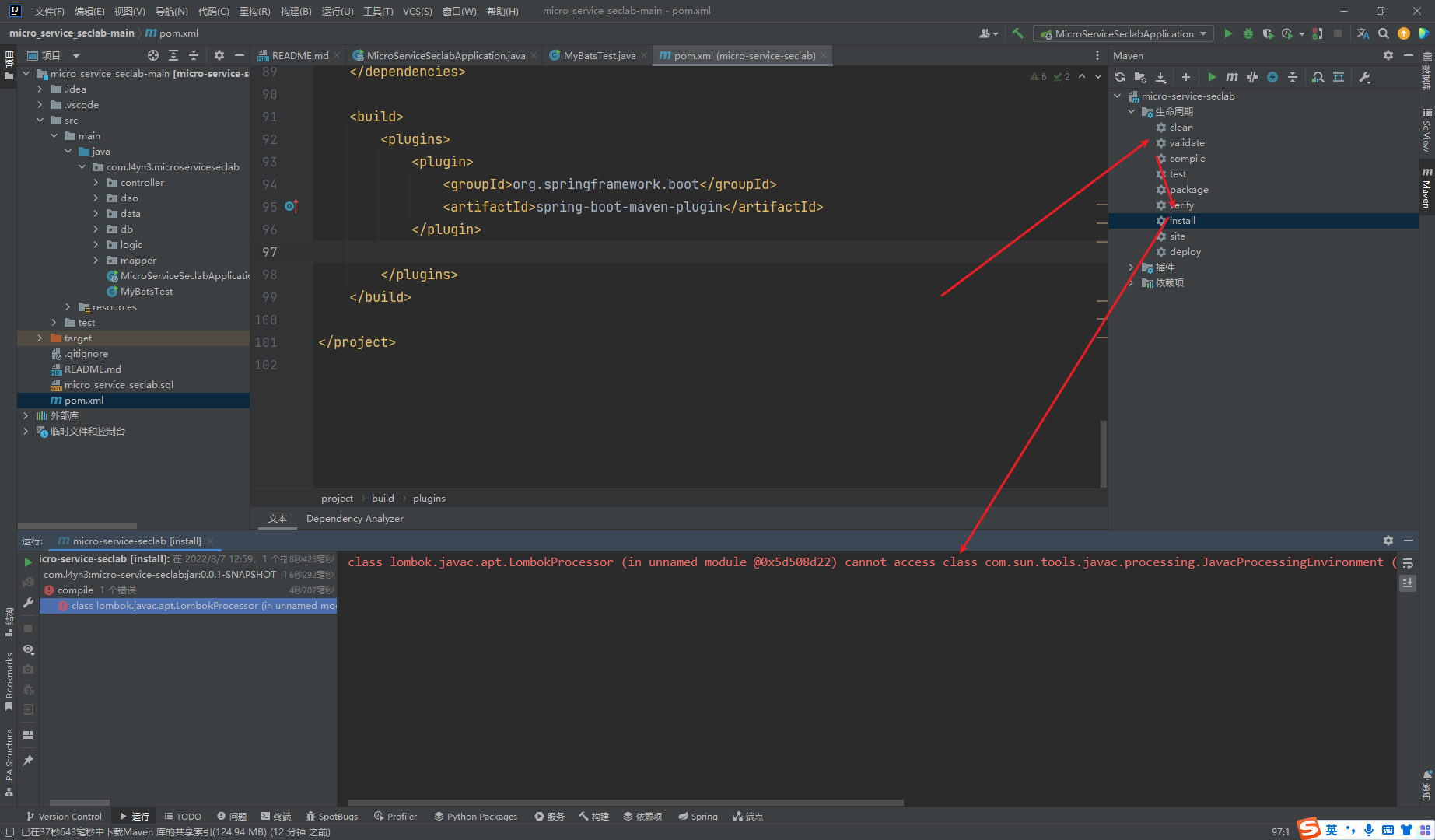Viewport: 1435px width, 840px height.
Task: Toggle soft-wrap in run console
Action: (1408, 563)
